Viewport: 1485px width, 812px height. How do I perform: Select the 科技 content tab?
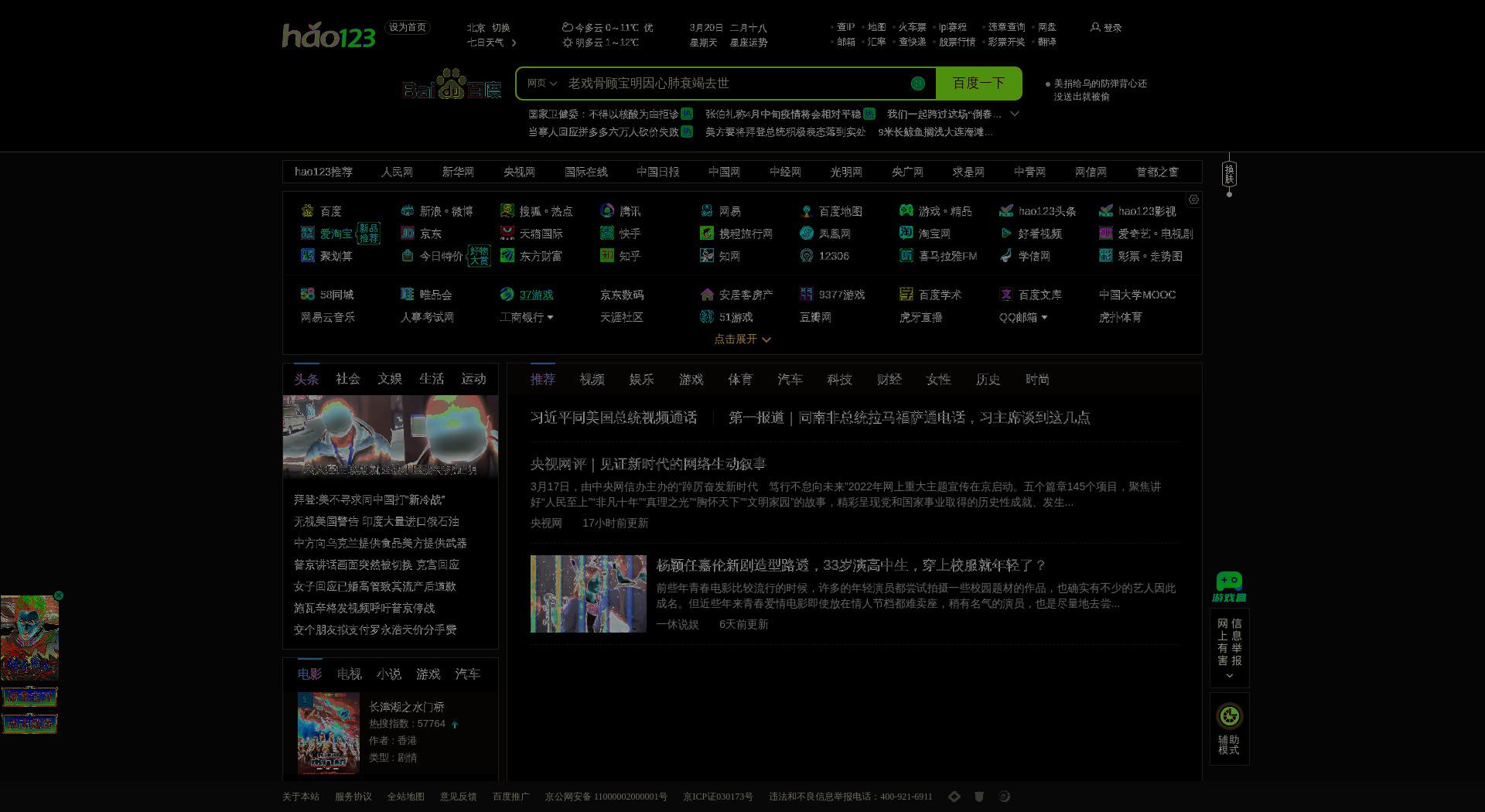click(839, 379)
